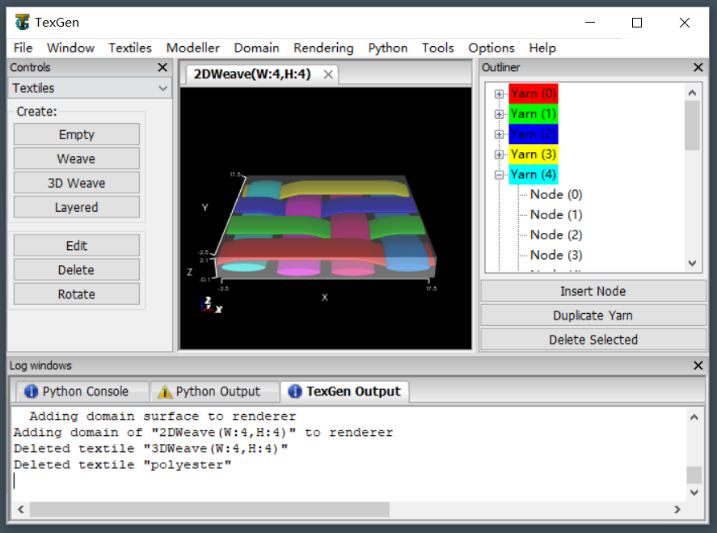Switch to the Python Output tab
Image resolution: width=717 pixels, height=533 pixels.
pyautogui.click(x=208, y=391)
